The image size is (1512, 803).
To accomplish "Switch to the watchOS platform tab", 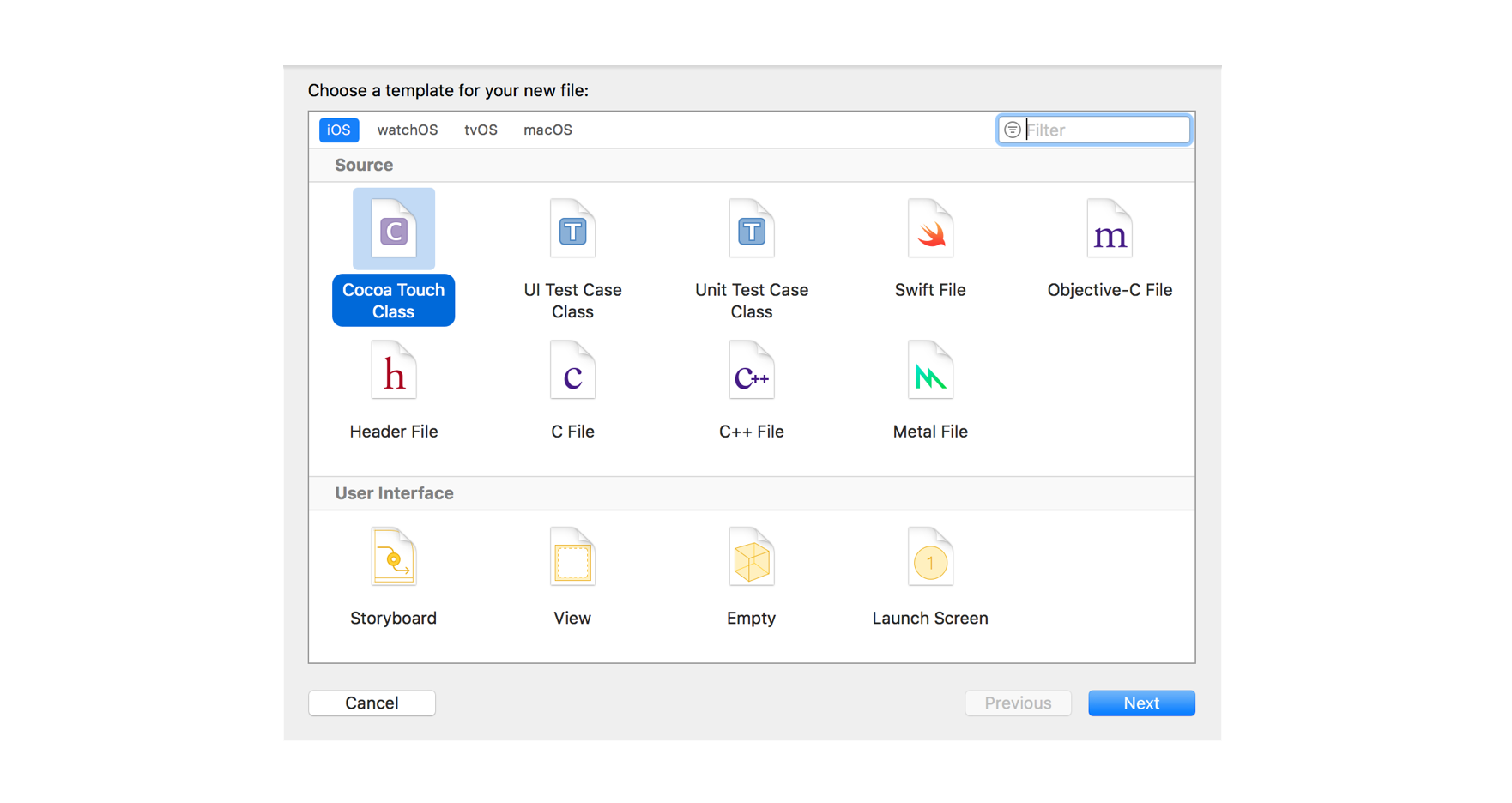I will pyautogui.click(x=408, y=130).
